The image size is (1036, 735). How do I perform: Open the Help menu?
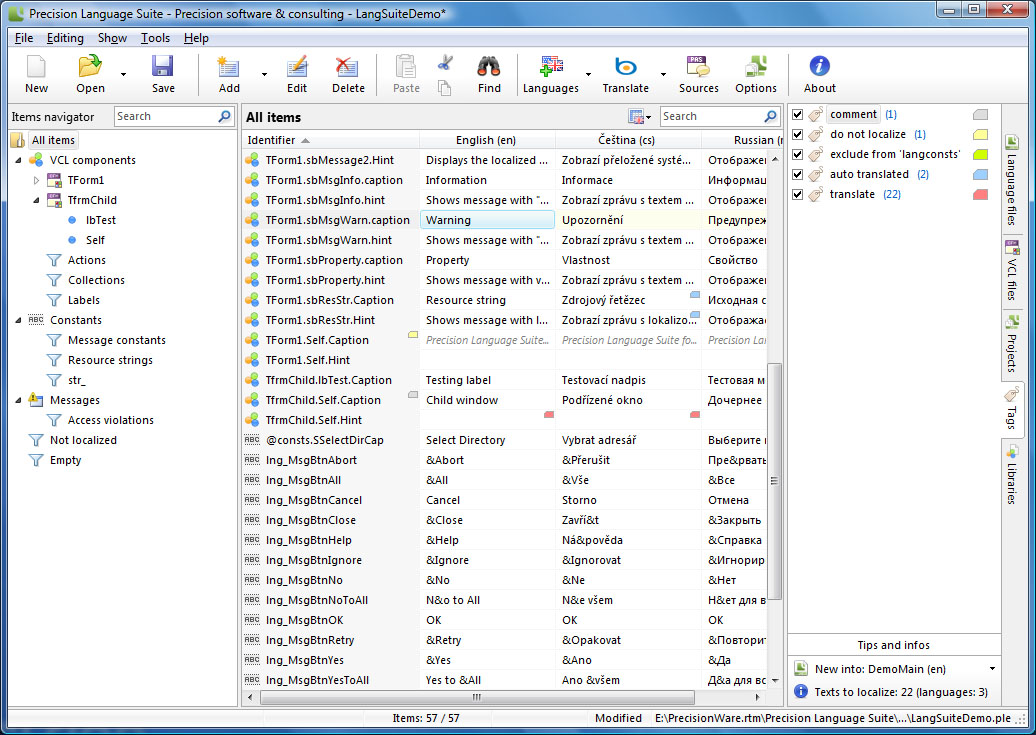(196, 38)
